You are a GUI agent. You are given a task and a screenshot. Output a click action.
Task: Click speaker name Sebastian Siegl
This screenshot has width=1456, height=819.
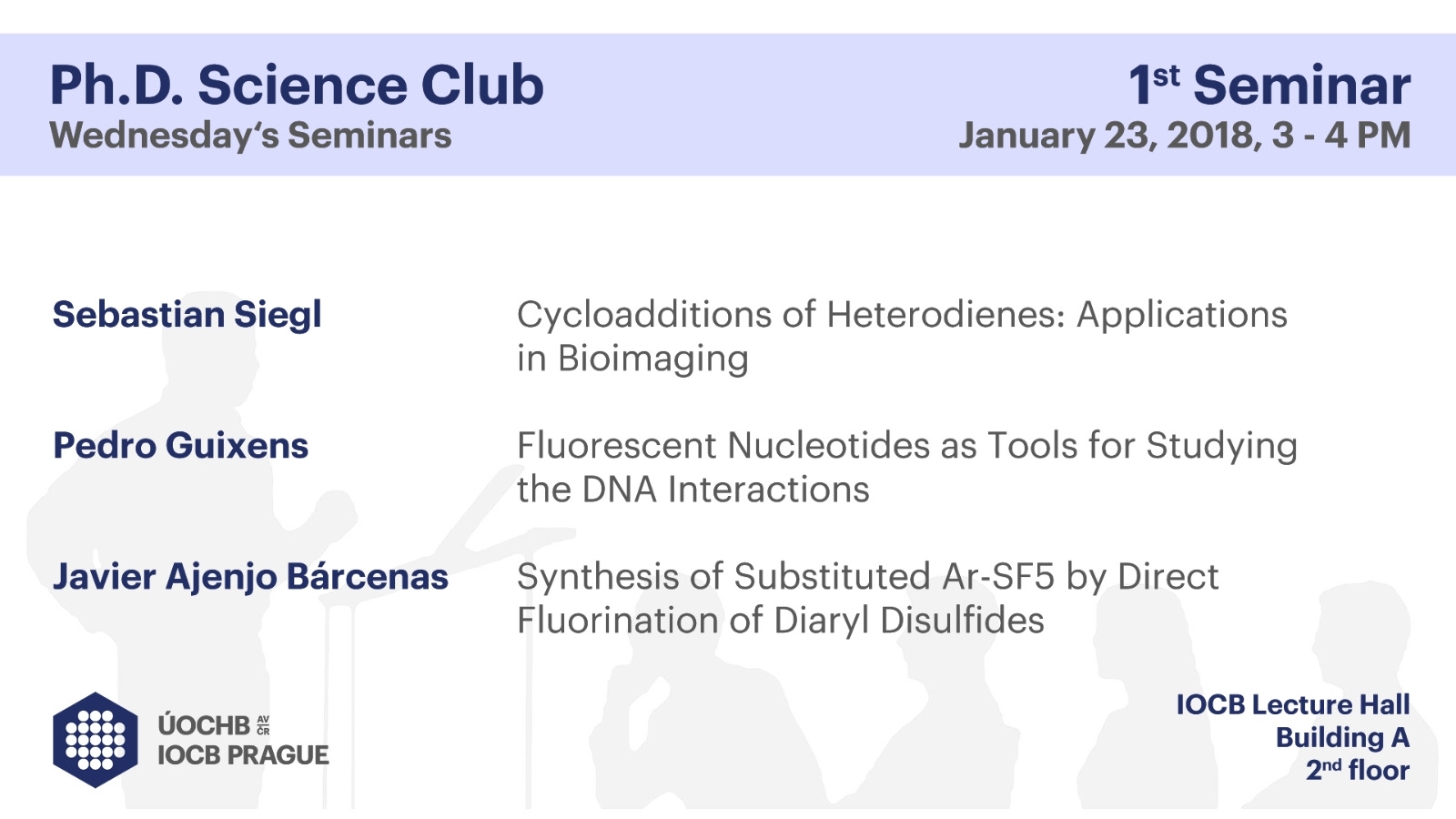(187, 315)
